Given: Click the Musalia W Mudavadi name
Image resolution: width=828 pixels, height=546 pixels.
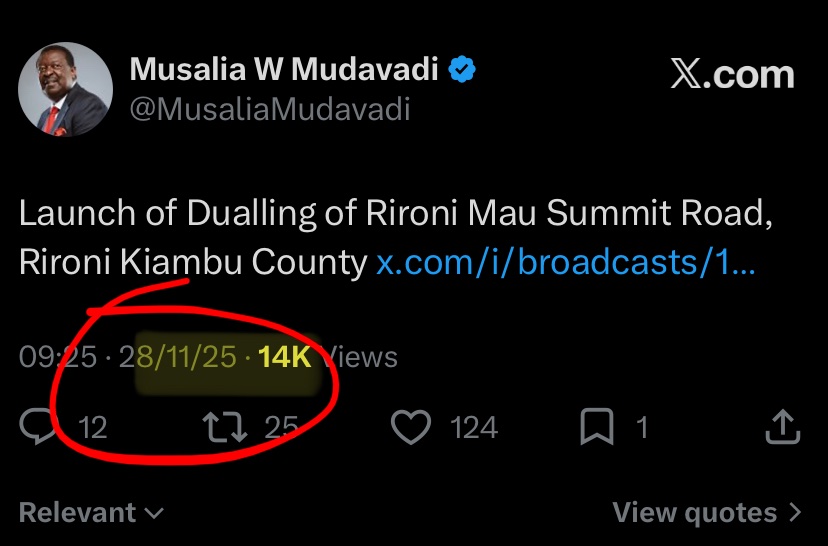Looking at the screenshot, I should [284, 69].
